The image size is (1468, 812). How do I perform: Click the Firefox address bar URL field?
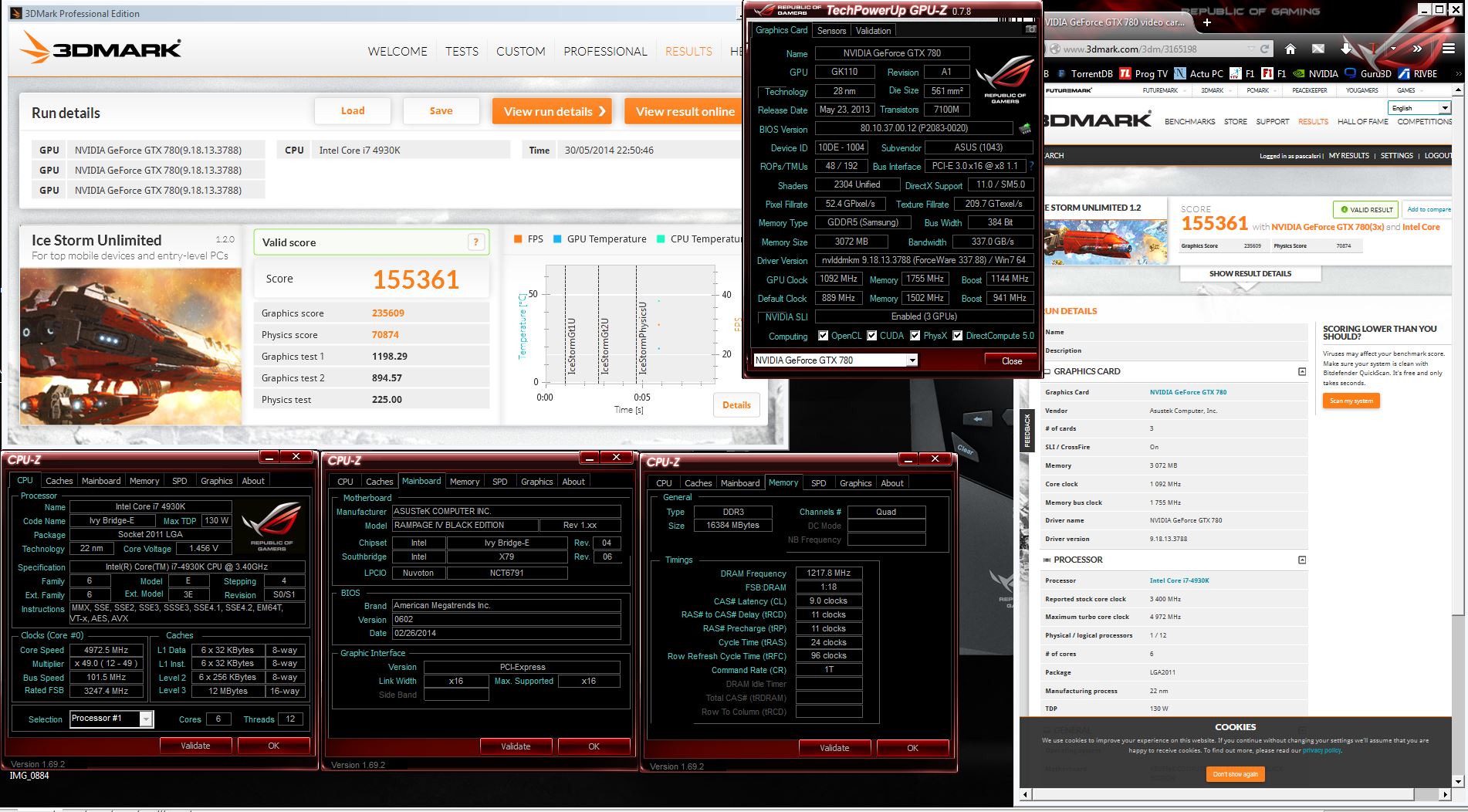tap(1152, 49)
